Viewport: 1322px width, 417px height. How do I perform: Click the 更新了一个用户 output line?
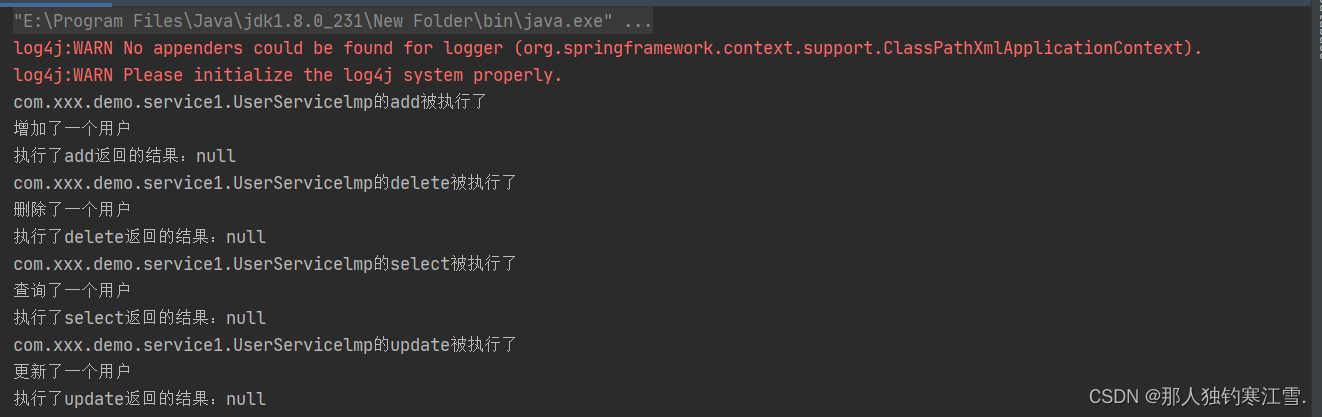[x=72, y=372]
